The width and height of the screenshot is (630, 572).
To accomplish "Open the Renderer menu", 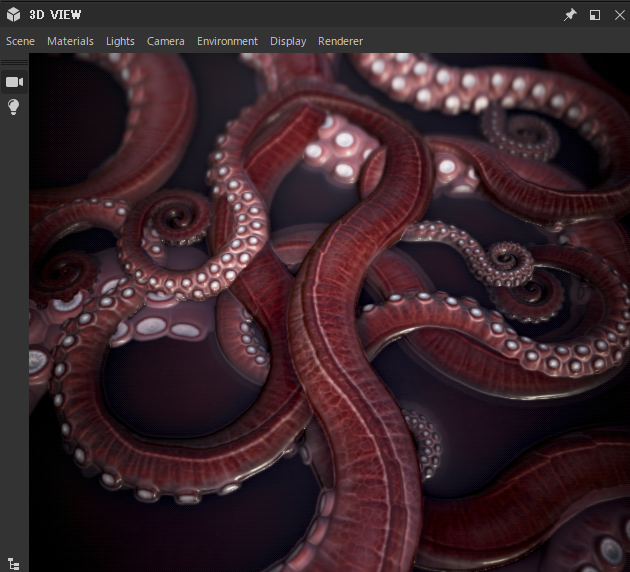I will tap(341, 41).
